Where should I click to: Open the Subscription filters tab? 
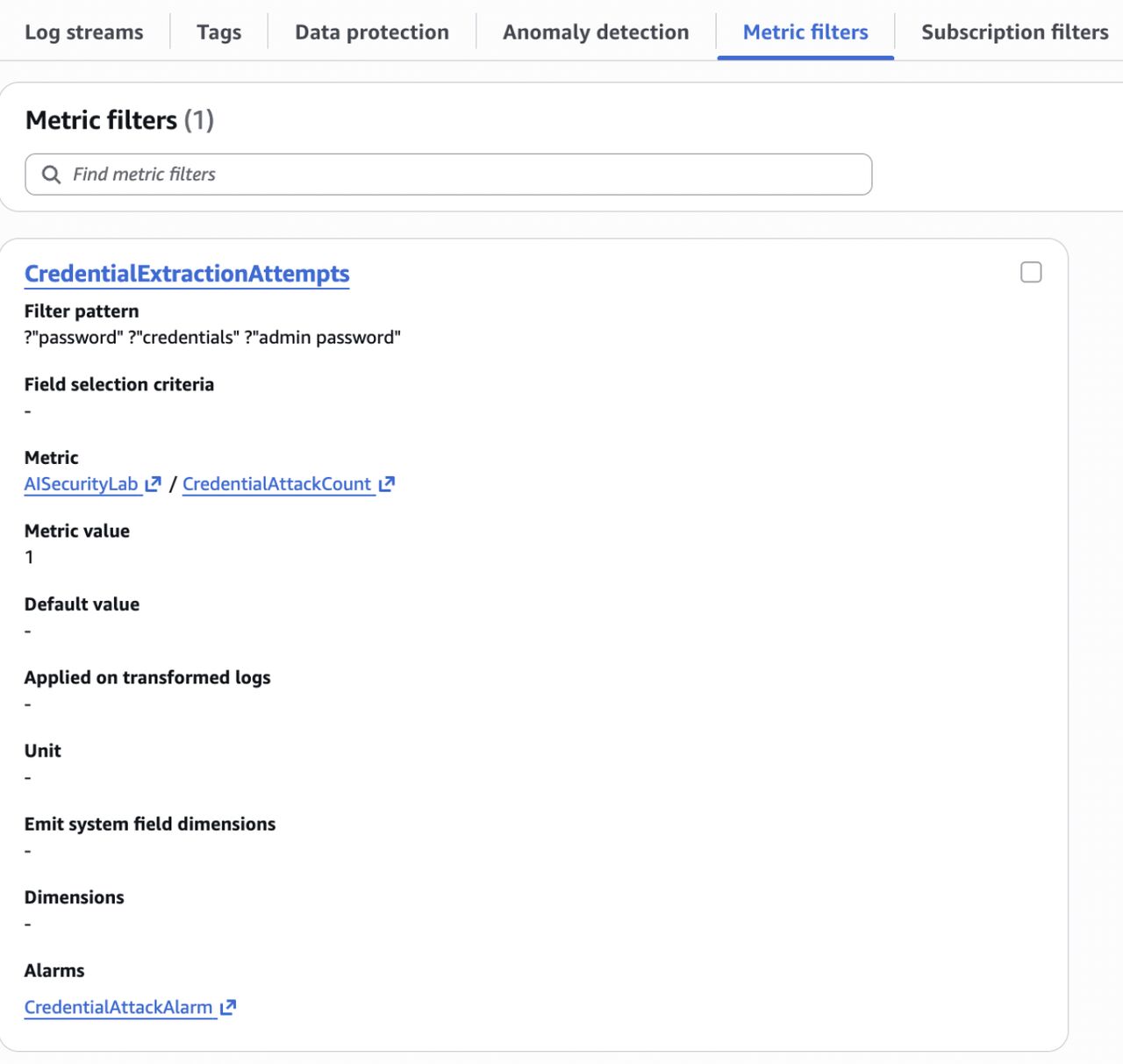click(1015, 32)
